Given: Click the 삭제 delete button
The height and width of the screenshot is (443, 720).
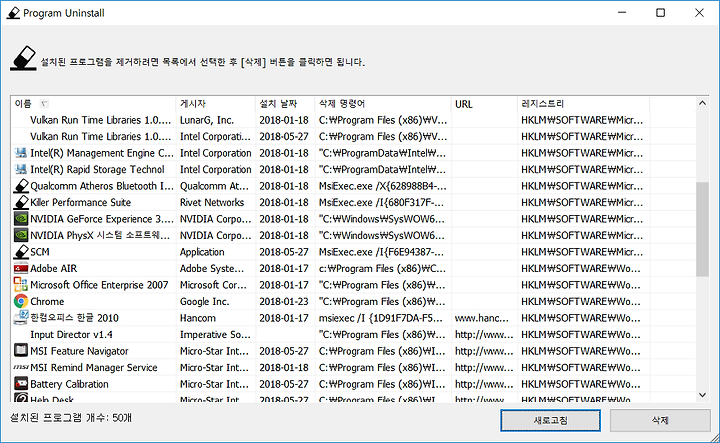Looking at the screenshot, I should click(x=660, y=420).
